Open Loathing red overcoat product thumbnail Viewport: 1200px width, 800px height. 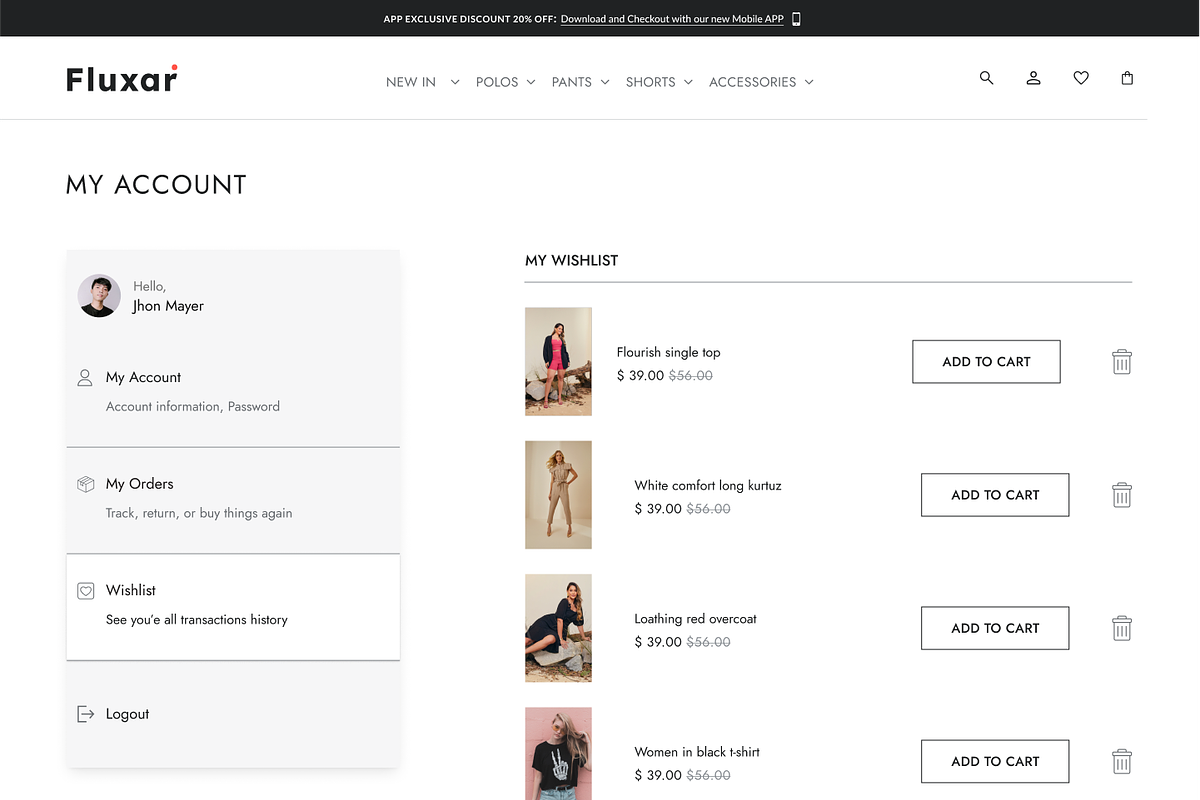(x=558, y=628)
